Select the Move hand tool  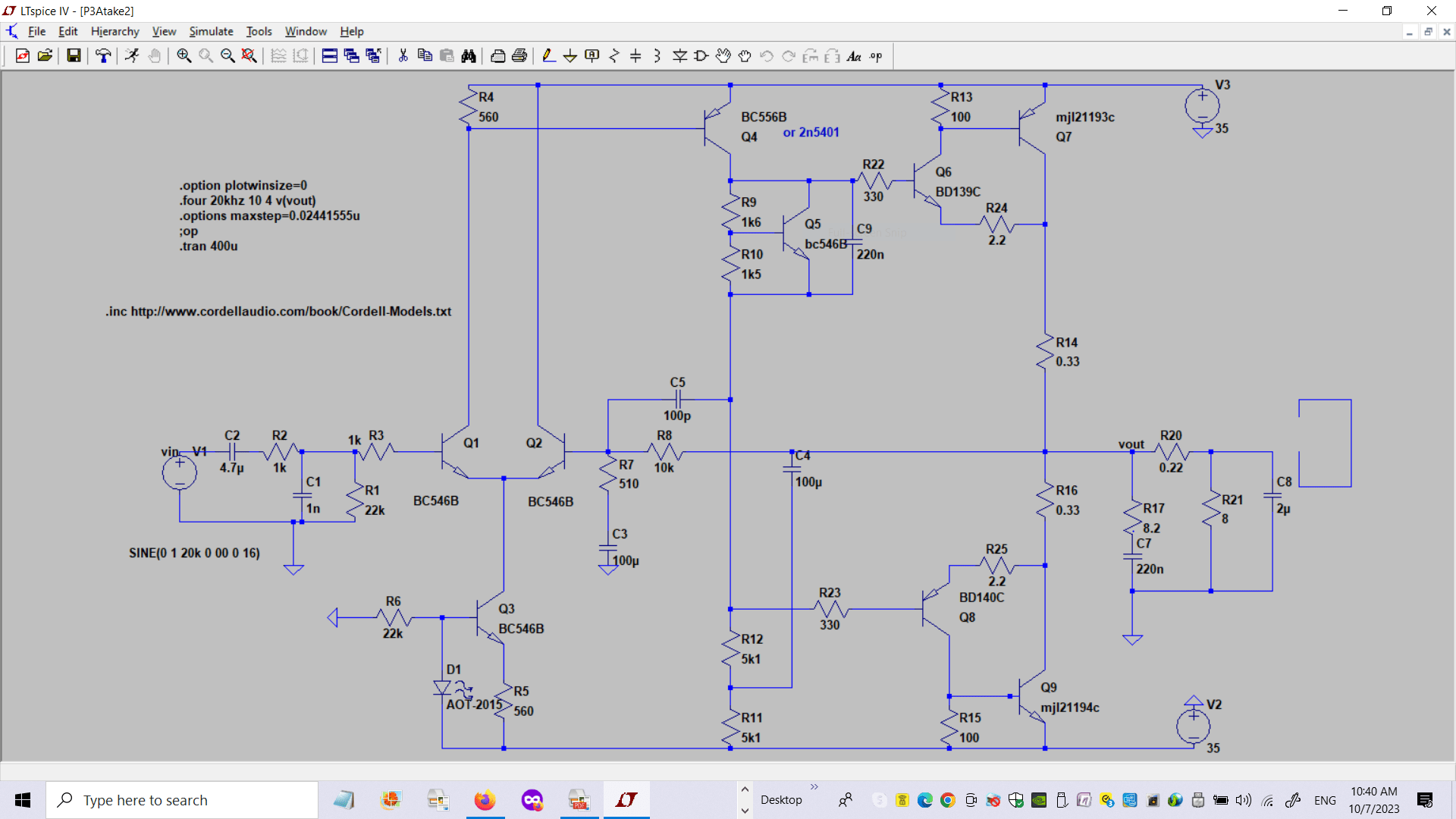point(723,56)
